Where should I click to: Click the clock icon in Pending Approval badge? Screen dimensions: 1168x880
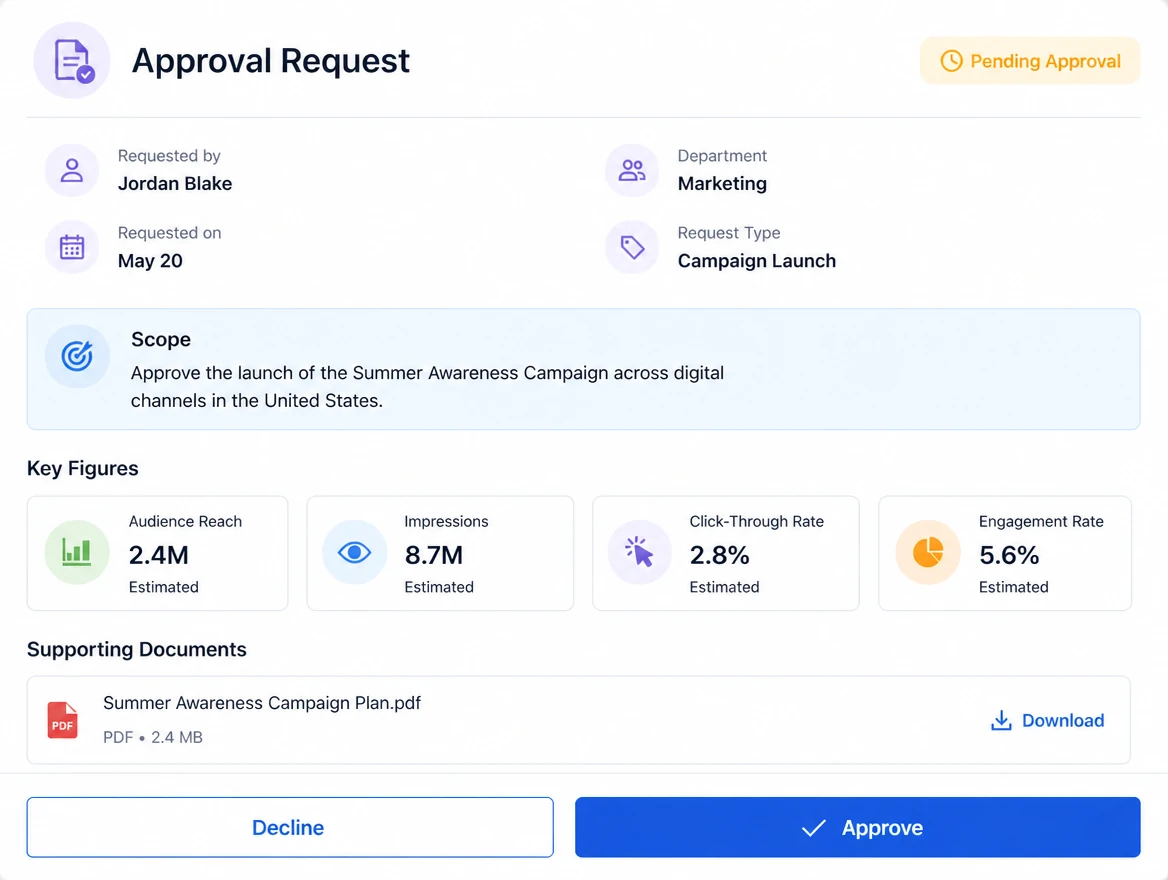[951, 61]
